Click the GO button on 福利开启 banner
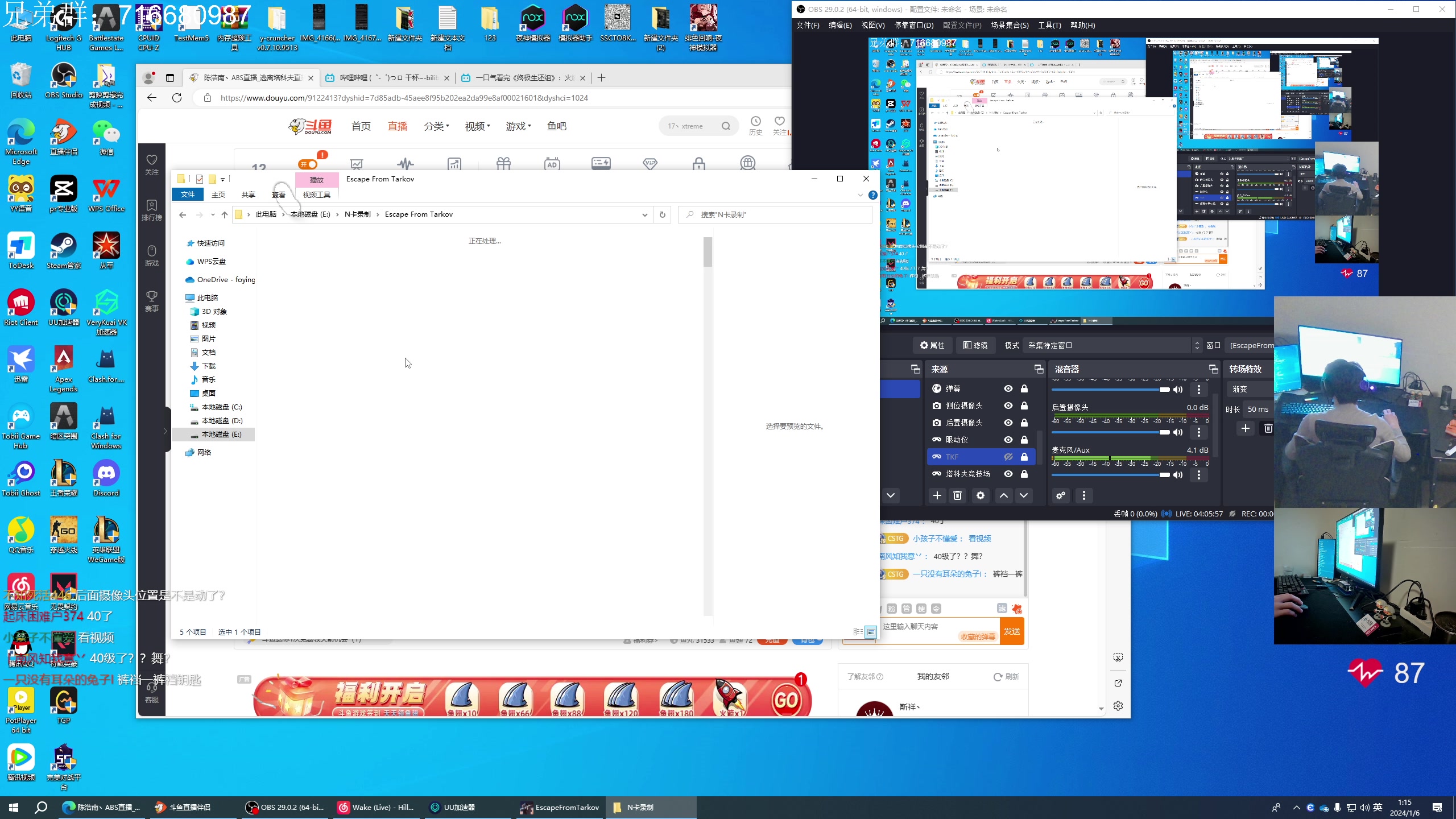 (787, 700)
